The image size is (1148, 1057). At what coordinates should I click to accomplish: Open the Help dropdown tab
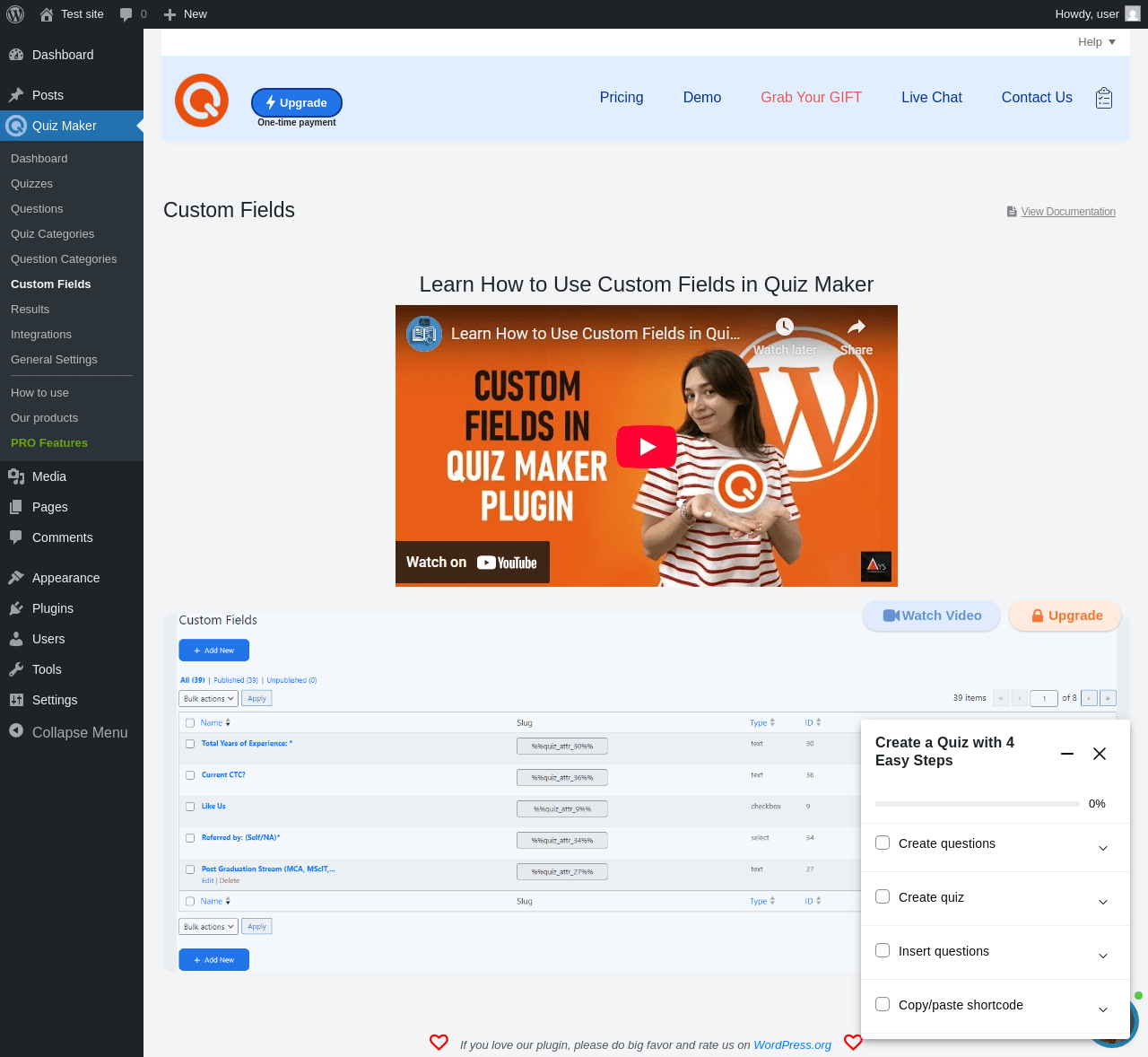(1097, 42)
